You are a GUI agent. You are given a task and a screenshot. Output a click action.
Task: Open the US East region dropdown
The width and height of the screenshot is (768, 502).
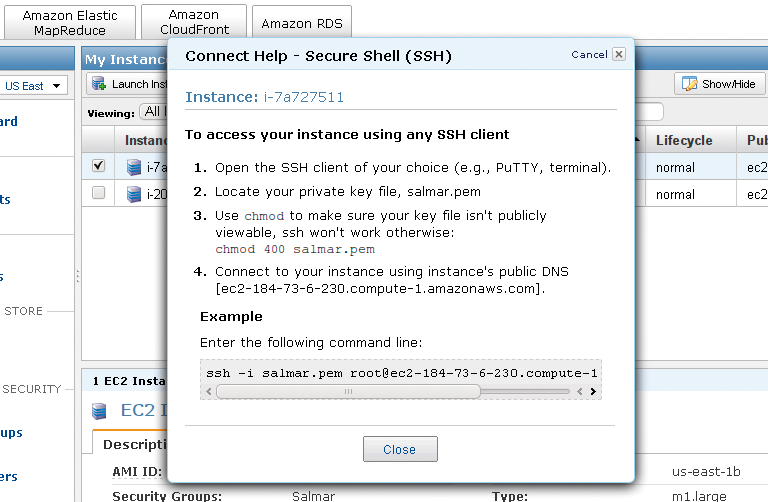33,86
